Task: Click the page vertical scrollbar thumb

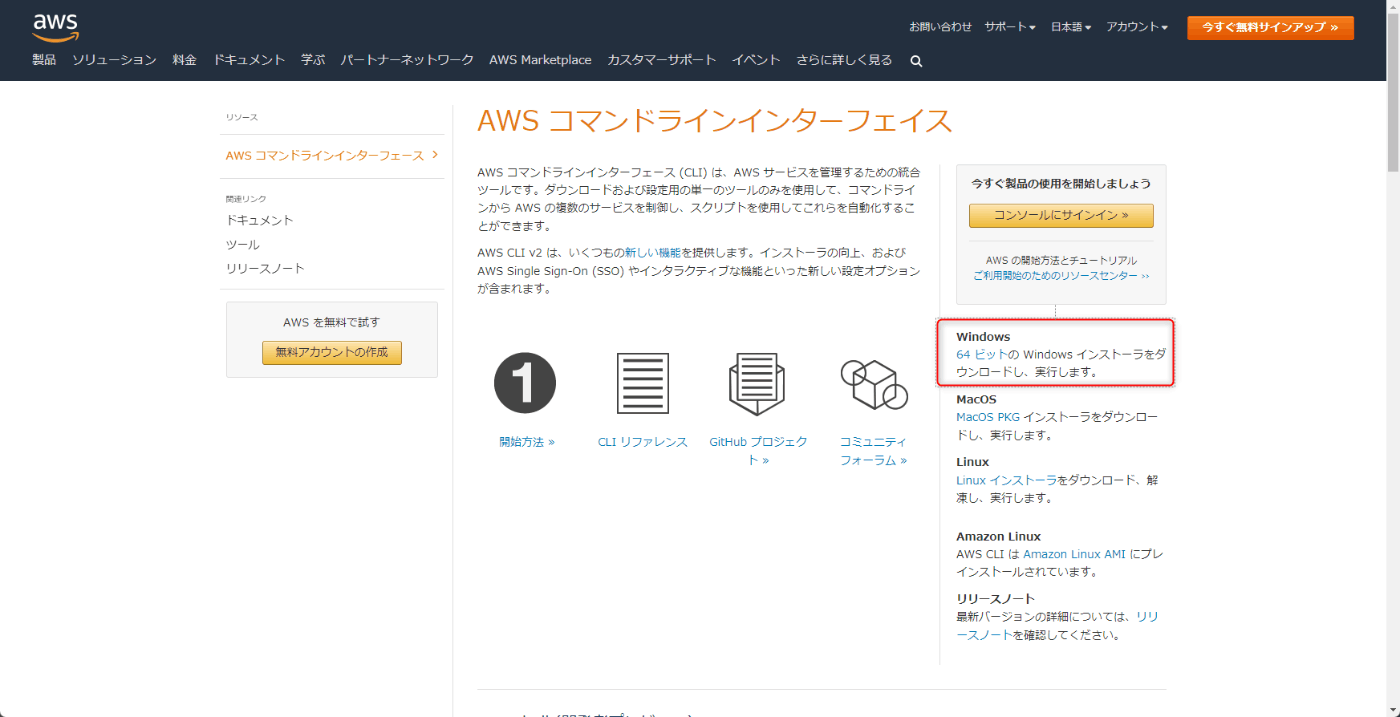Action: pos(1392,90)
